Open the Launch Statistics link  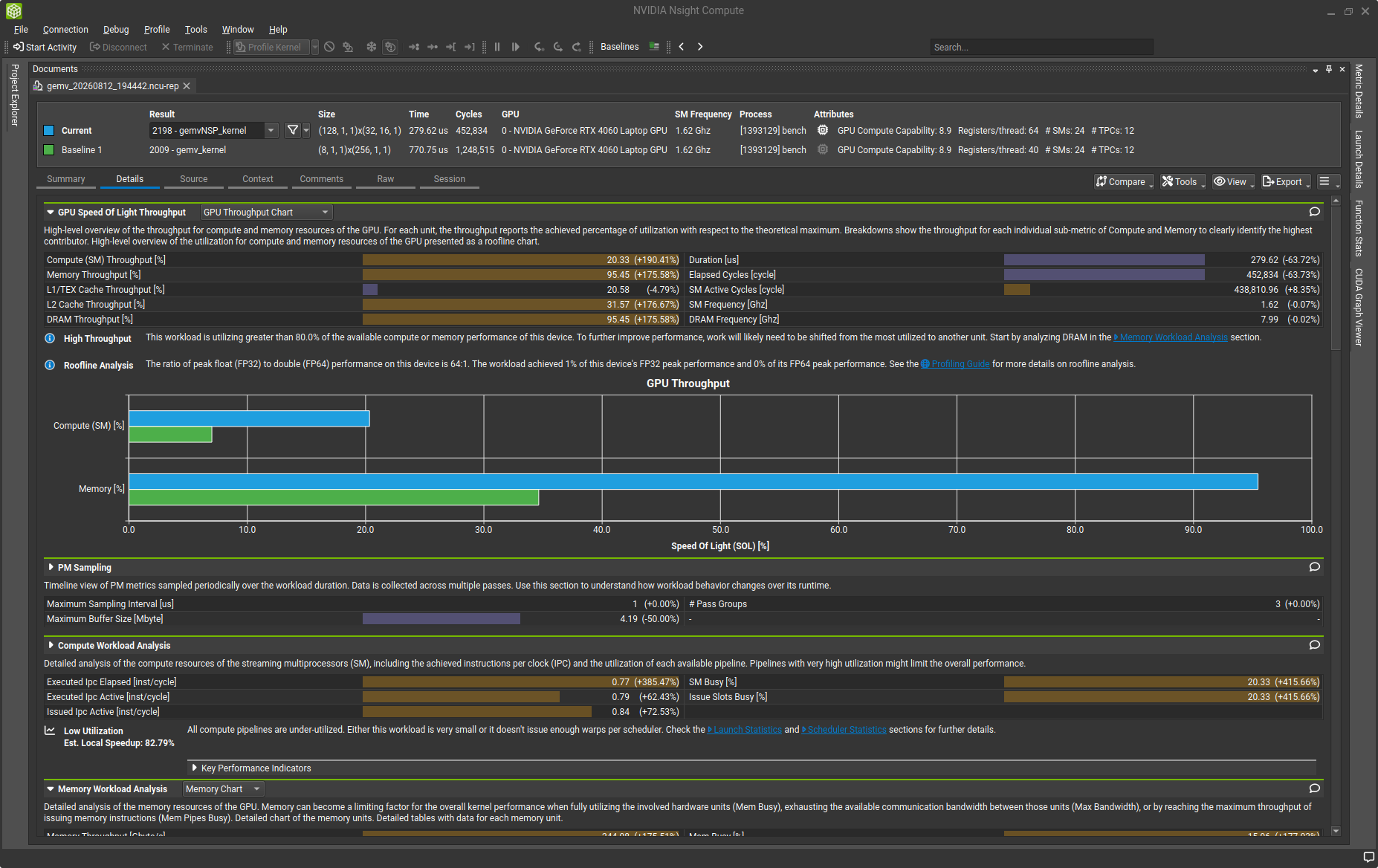745,730
